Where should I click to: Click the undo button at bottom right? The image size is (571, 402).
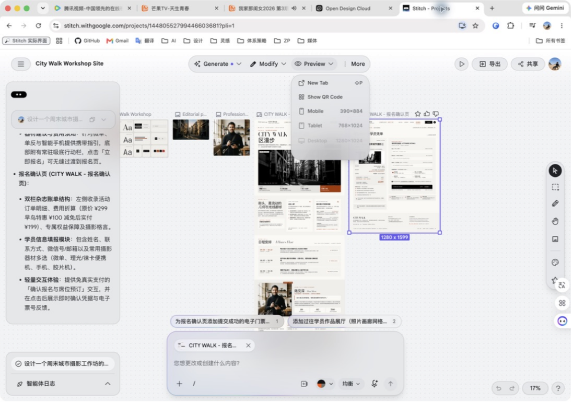[x=499, y=388]
